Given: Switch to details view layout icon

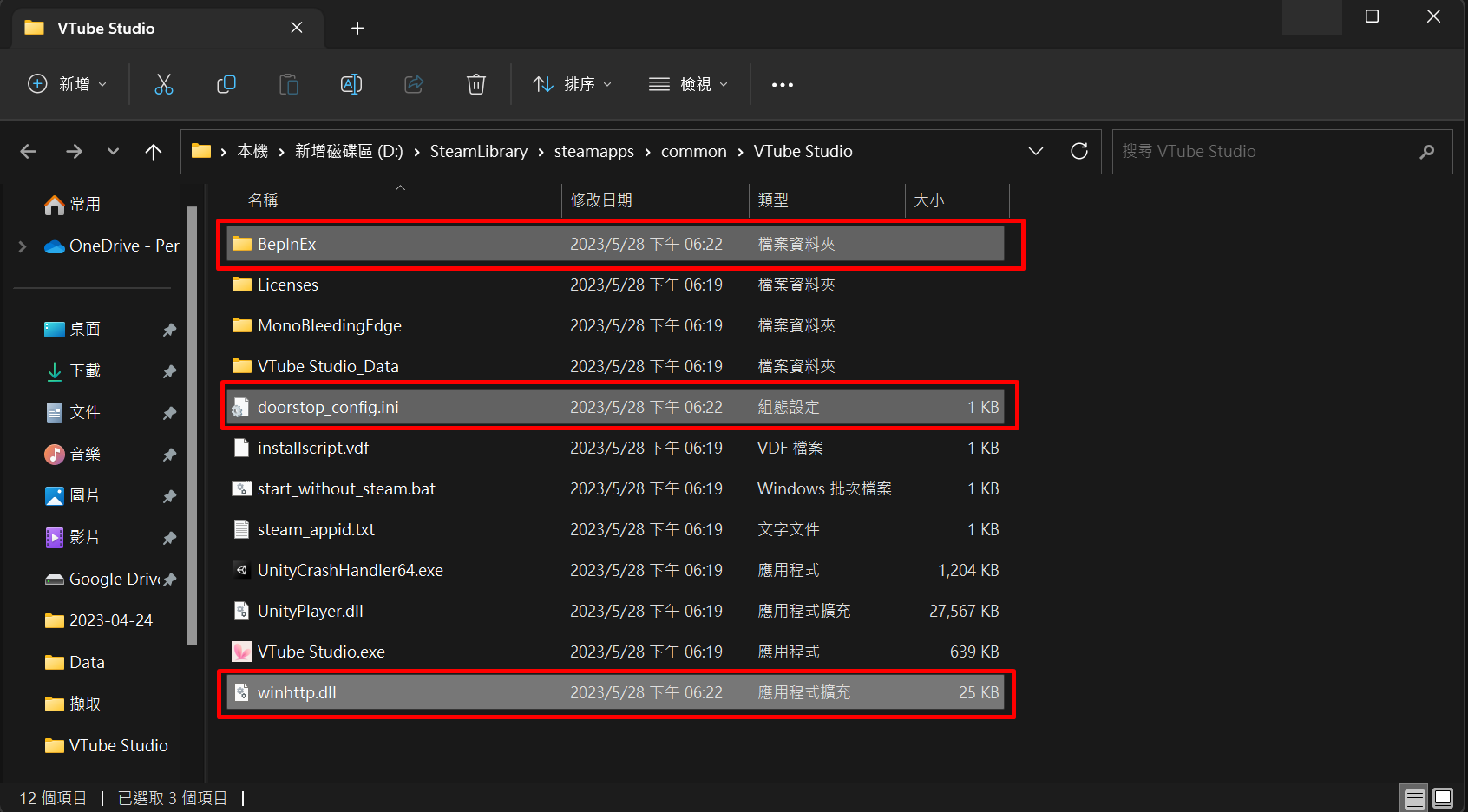Looking at the screenshot, I should [x=1415, y=798].
